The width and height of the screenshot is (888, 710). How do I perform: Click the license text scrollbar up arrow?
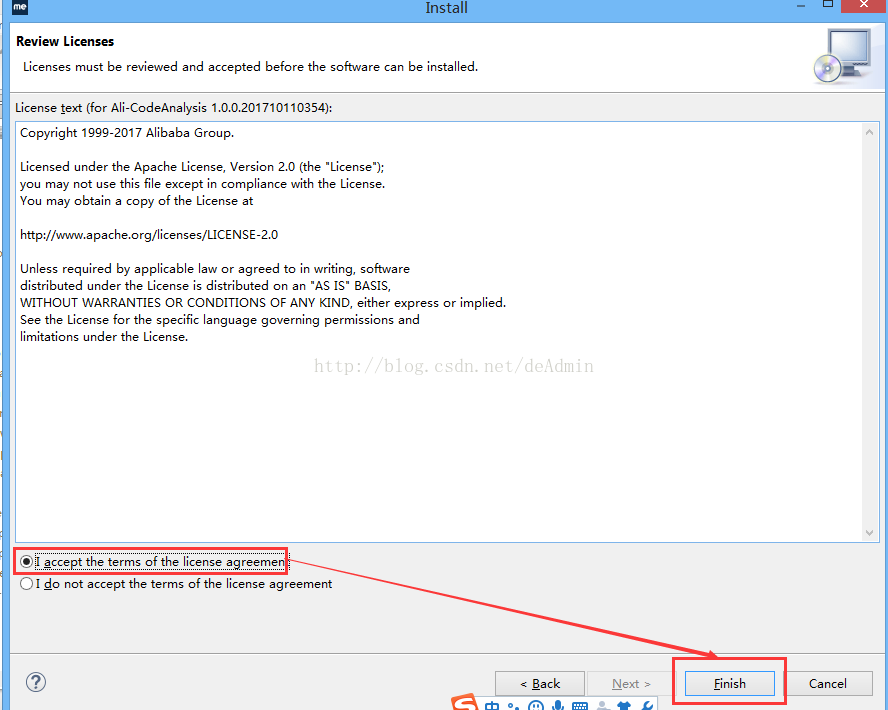tap(869, 132)
